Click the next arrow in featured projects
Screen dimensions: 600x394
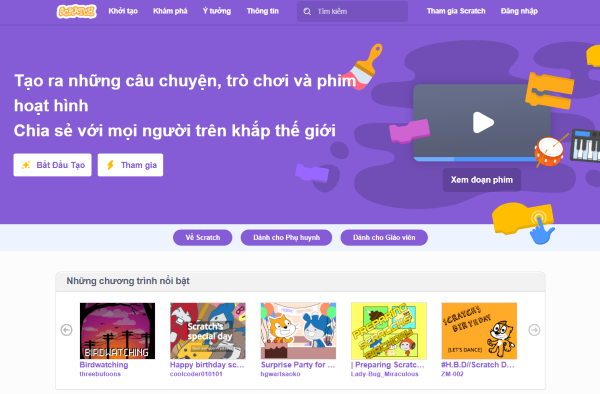534,330
